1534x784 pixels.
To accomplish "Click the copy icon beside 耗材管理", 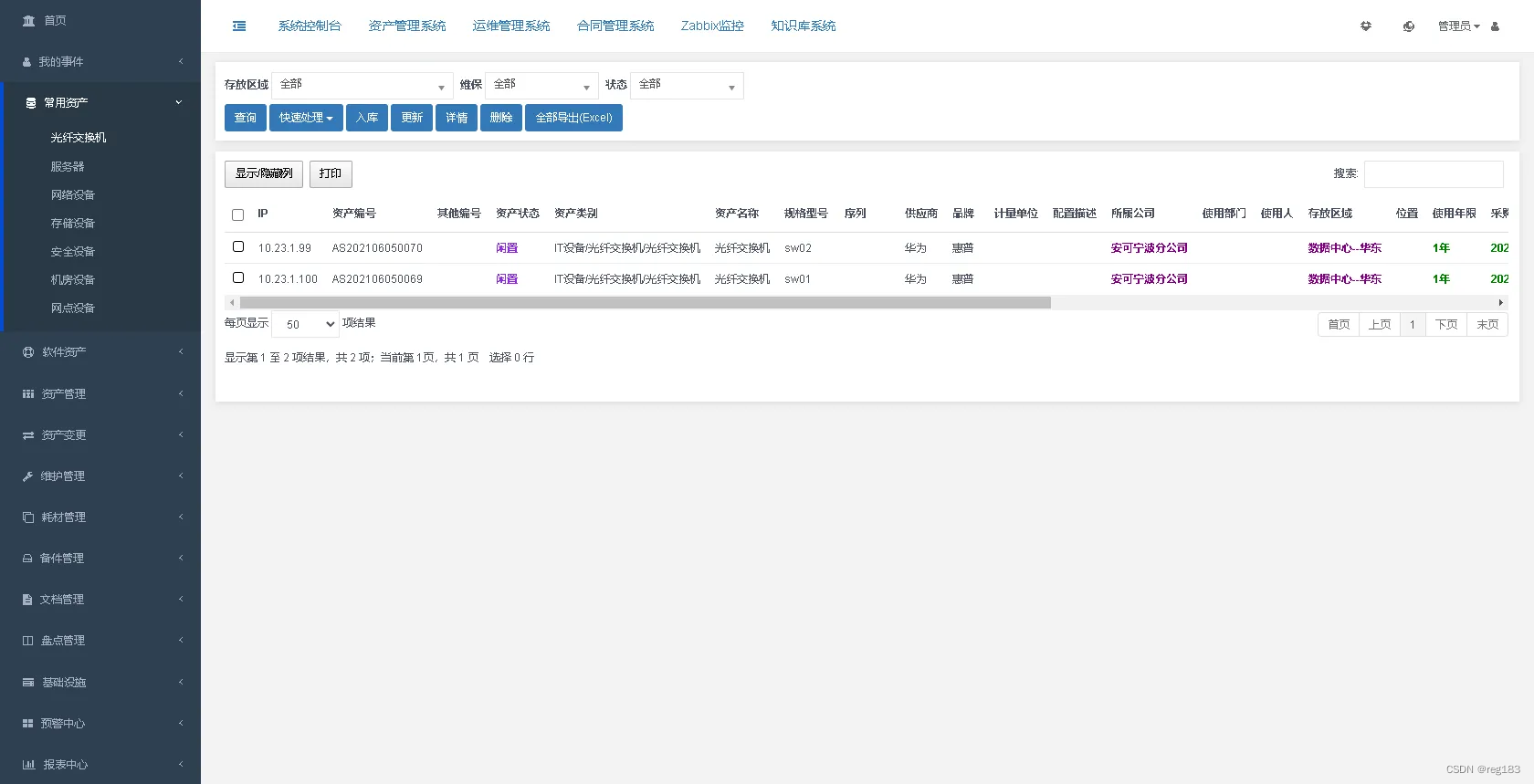I will [x=28, y=517].
